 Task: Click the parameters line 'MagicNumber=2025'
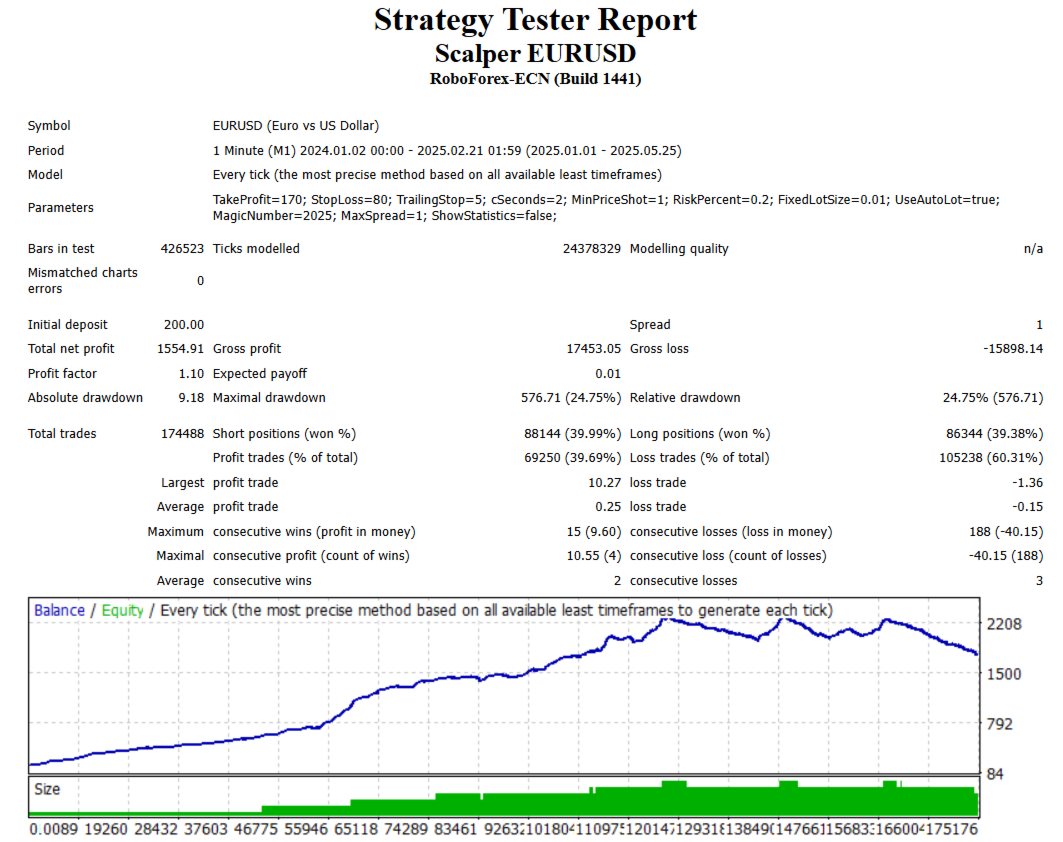[384, 216]
